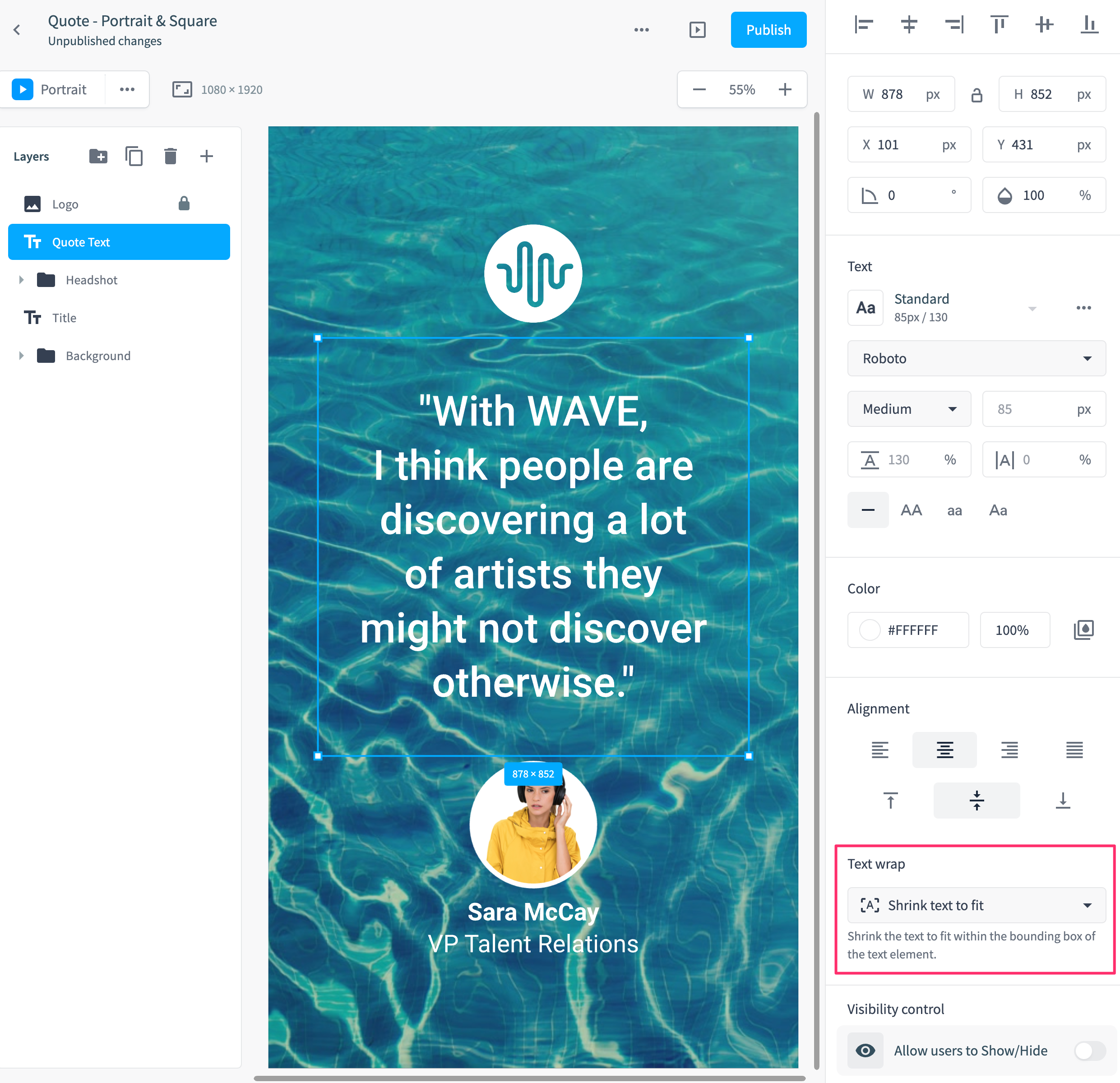Align text right

click(1009, 749)
